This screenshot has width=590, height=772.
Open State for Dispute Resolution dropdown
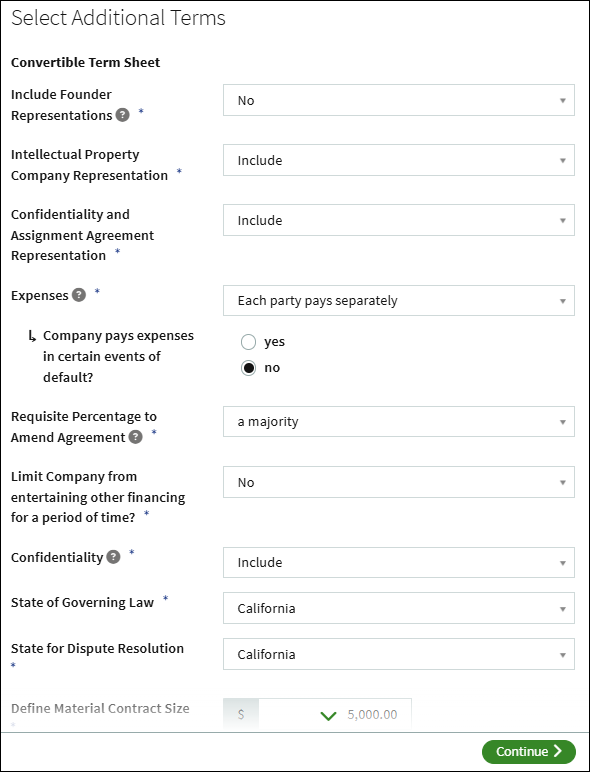[399, 654]
